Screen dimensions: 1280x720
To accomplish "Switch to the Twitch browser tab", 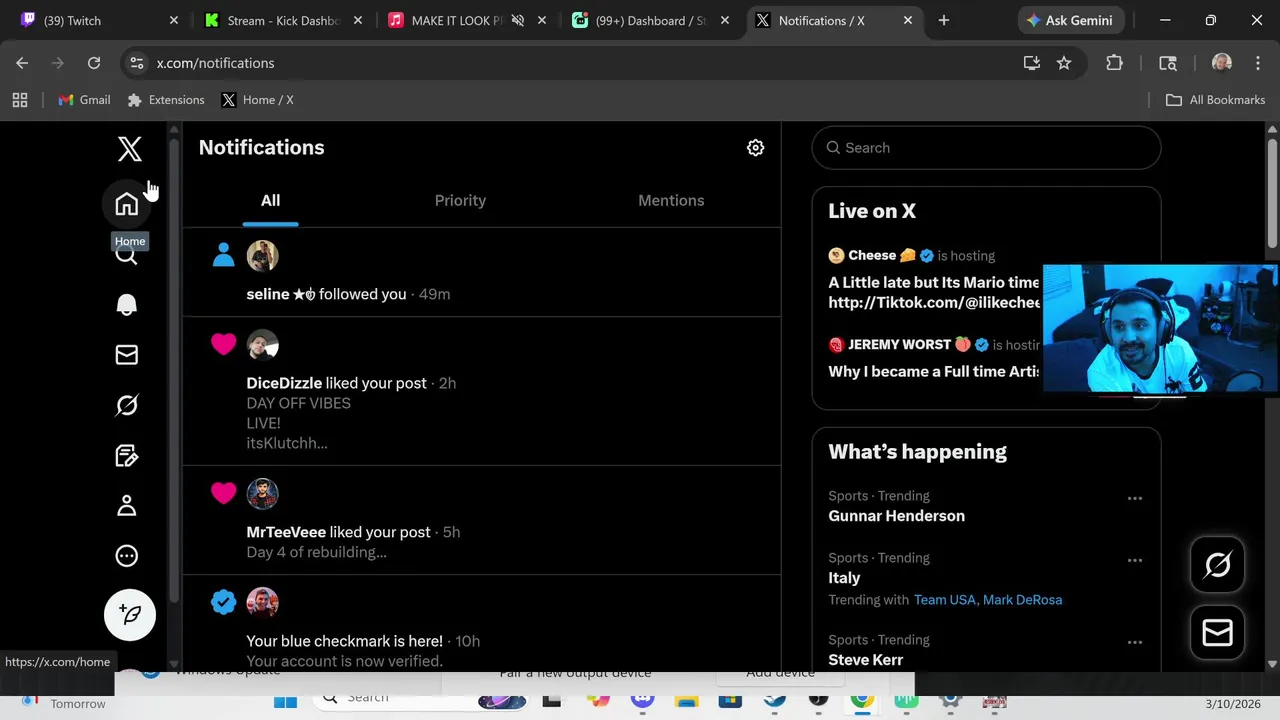I will click(x=98, y=20).
